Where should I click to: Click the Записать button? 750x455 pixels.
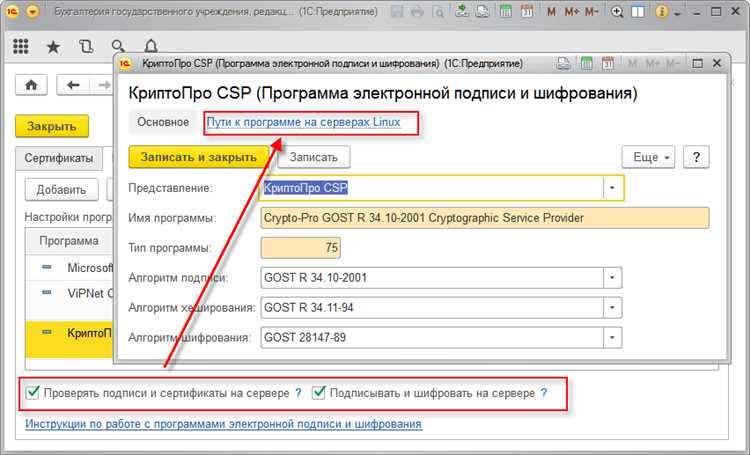click(x=313, y=157)
